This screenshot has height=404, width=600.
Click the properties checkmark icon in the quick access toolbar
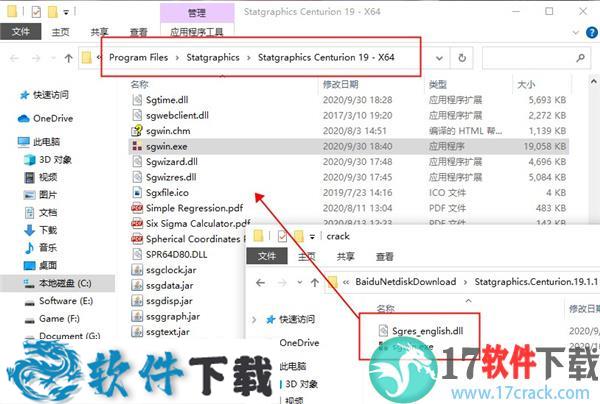pyautogui.click(x=36, y=12)
